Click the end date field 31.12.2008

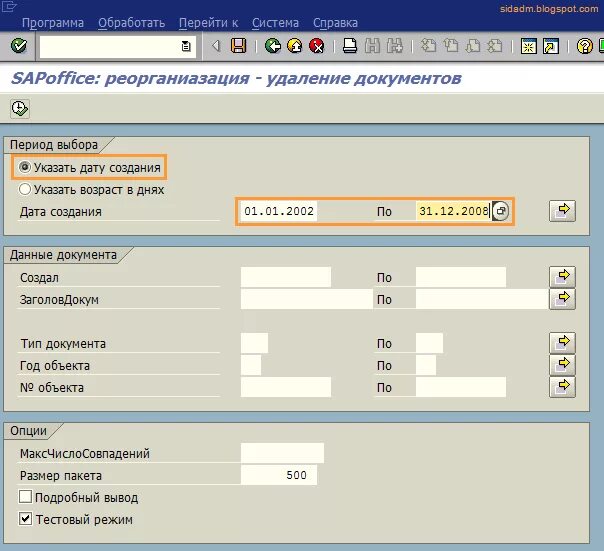pos(453,211)
